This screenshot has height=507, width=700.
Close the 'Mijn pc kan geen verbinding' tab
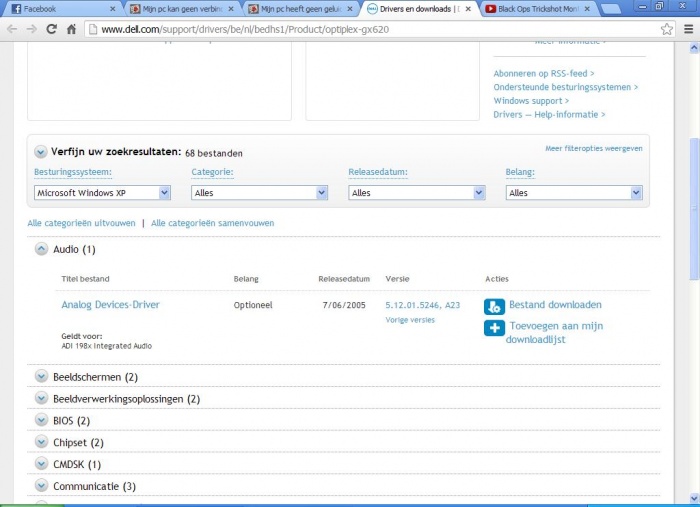[231, 8]
